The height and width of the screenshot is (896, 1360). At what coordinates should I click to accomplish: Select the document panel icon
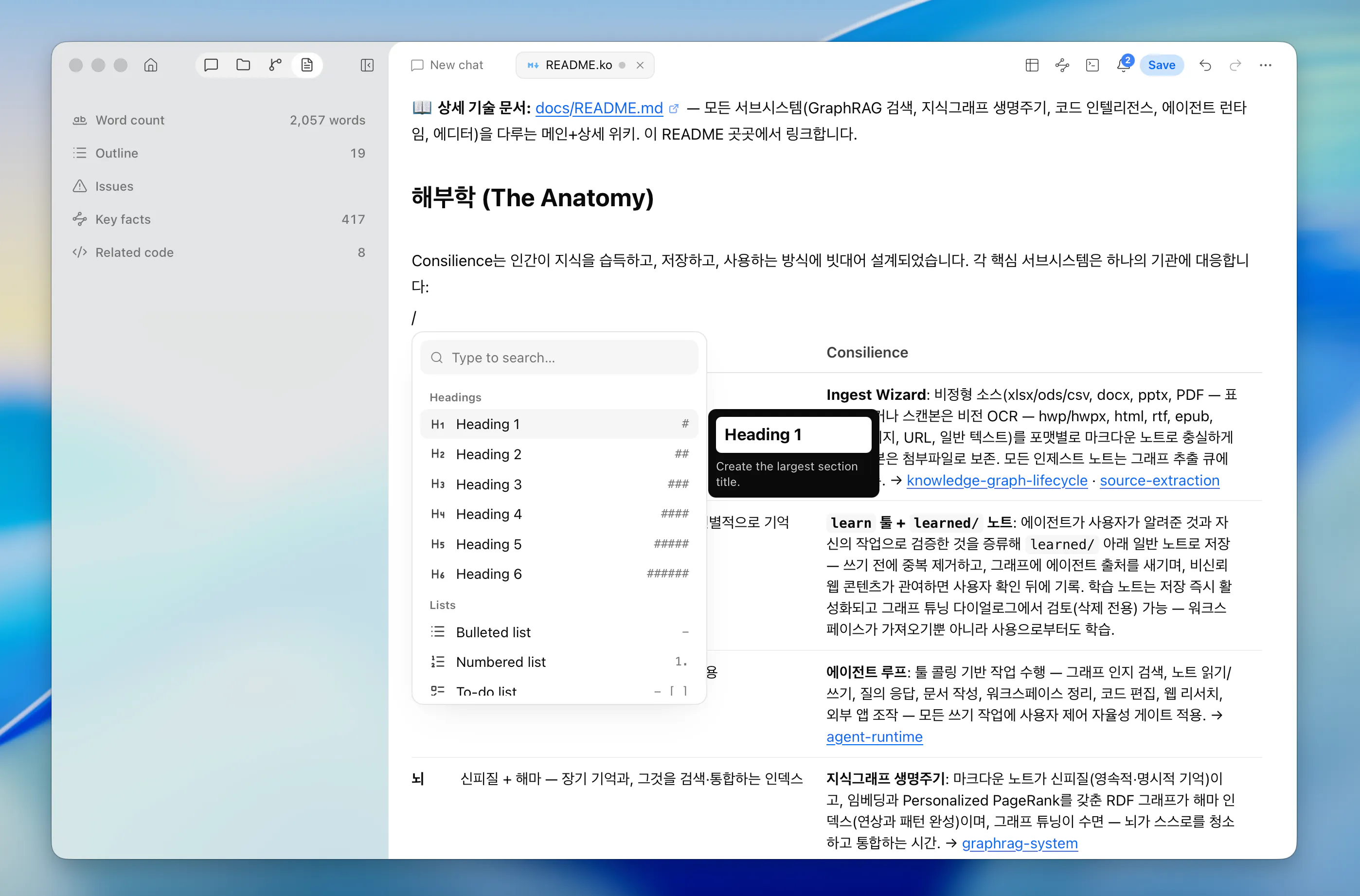point(307,65)
